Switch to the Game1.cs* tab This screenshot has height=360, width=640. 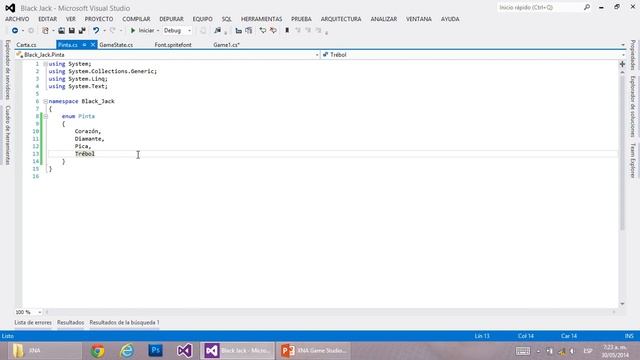(x=227, y=45)
